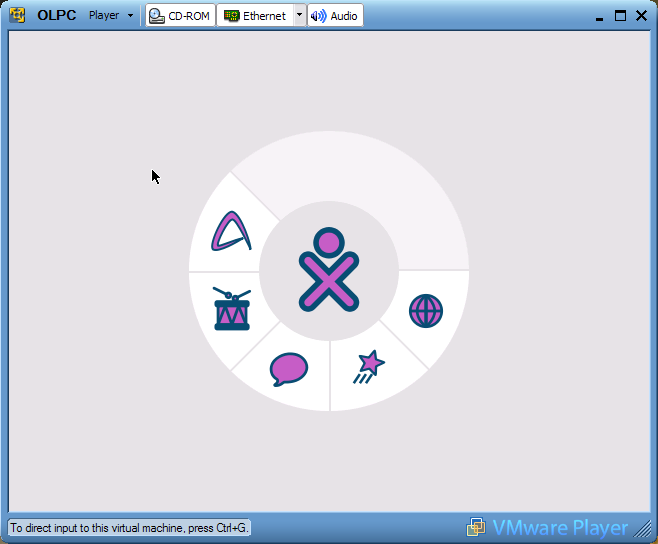The width and height of the screenshot is (658, 544).
Task: Toggle the CD-ROM device button
Action: [180, 16]
